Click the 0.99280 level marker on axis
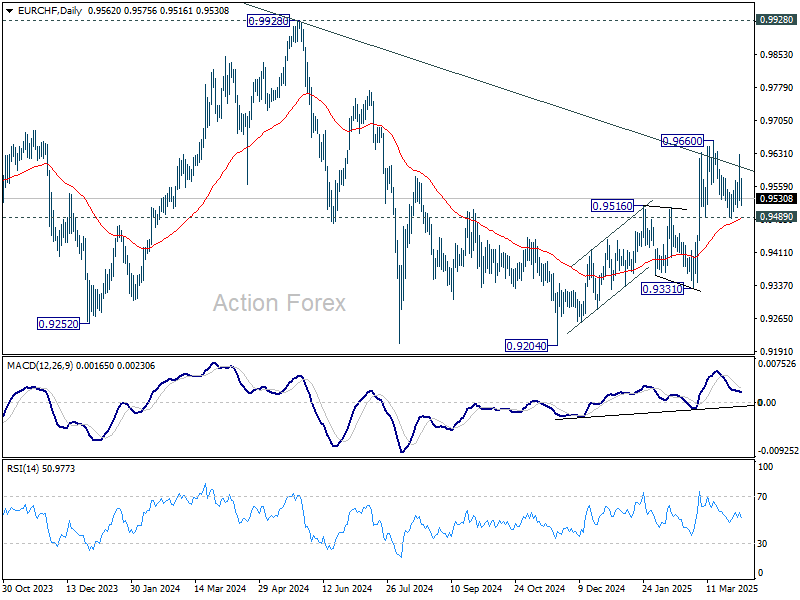The height and width of the screenshot is (600, 800). (x=777, y=20)
